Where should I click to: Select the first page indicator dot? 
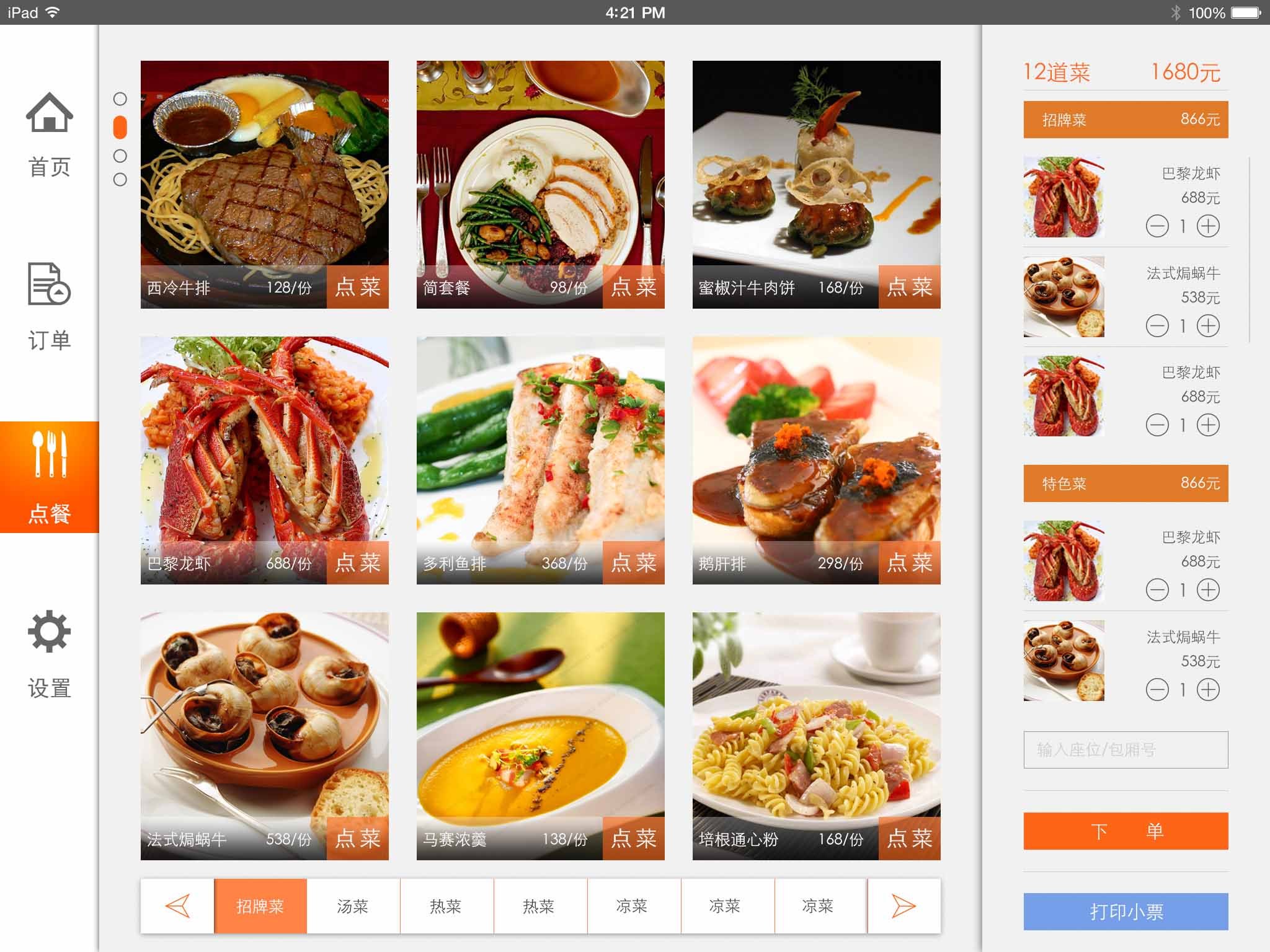coord(120,99)
